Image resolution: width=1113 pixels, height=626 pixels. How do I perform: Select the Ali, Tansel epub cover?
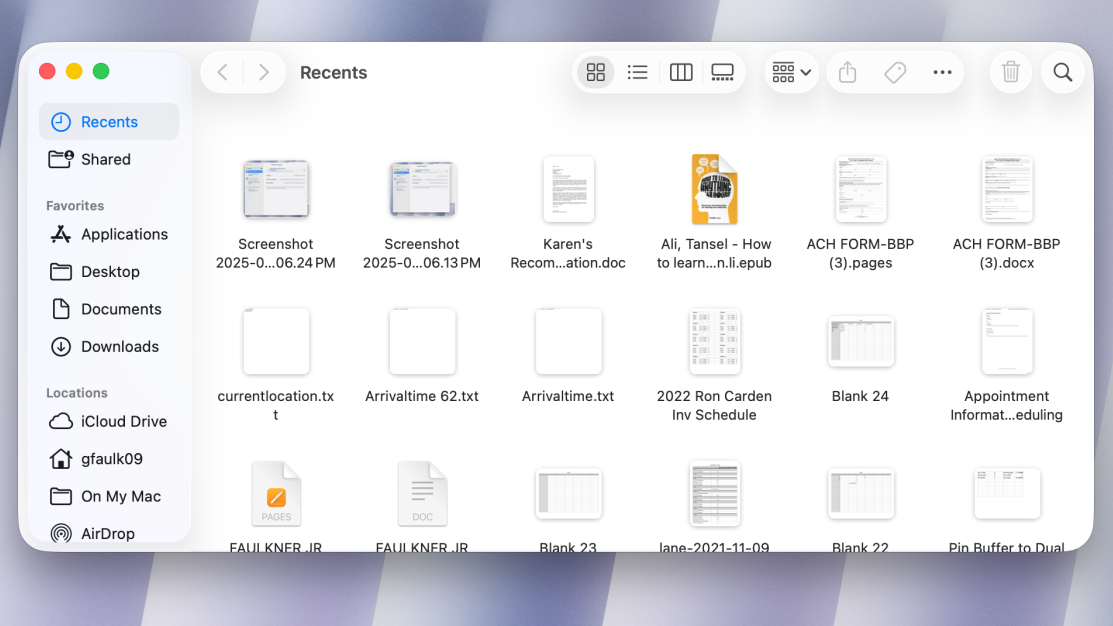(x=715, y=190)
